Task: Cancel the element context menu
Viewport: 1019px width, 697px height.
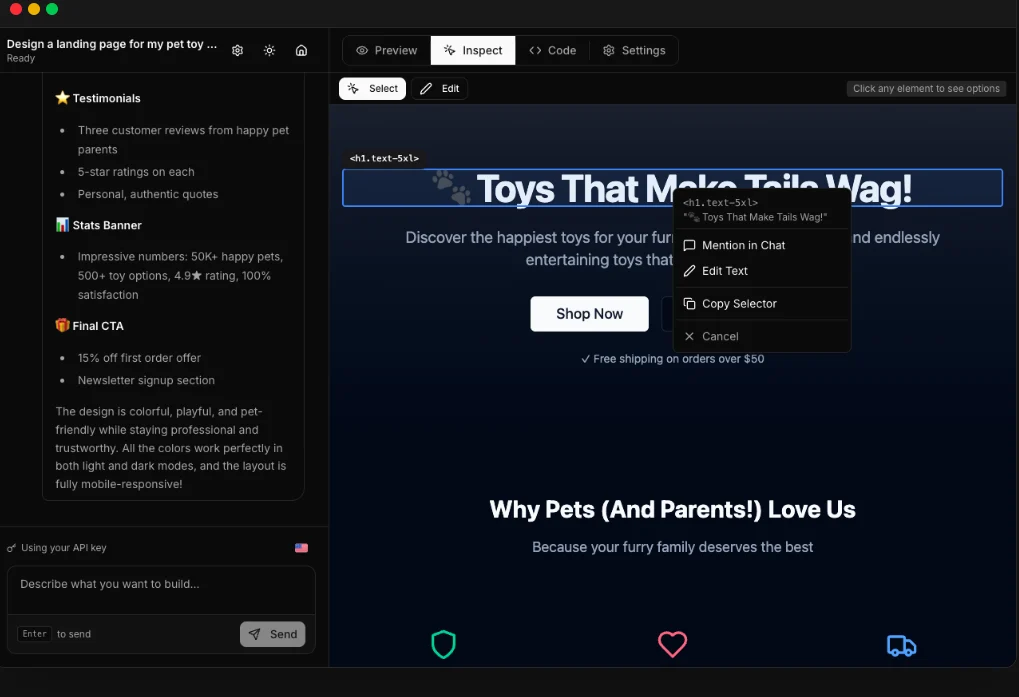Action: tap(762, 336)
